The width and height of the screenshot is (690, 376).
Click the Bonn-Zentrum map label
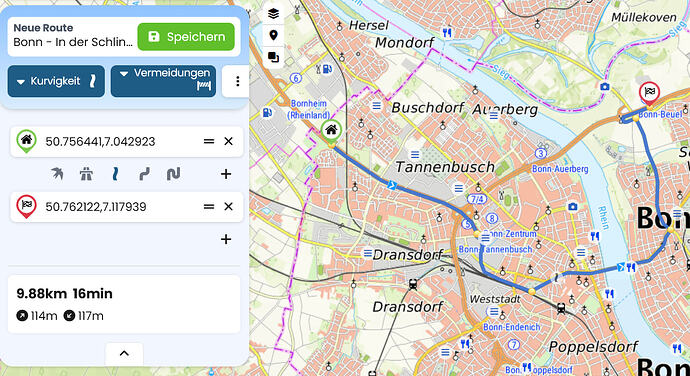tap(510, 234)
